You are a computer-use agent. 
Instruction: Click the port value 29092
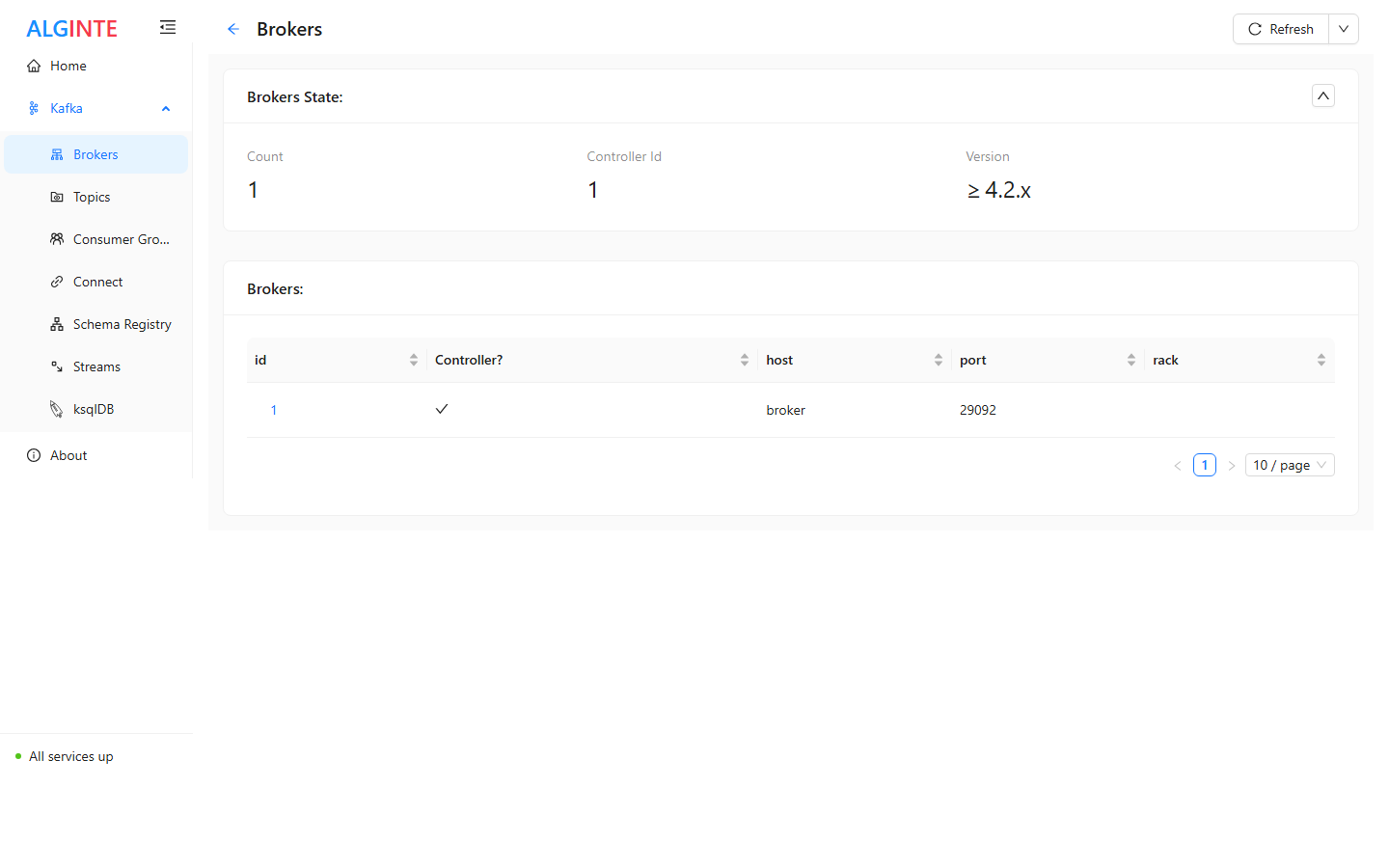(x=978, y=410)
